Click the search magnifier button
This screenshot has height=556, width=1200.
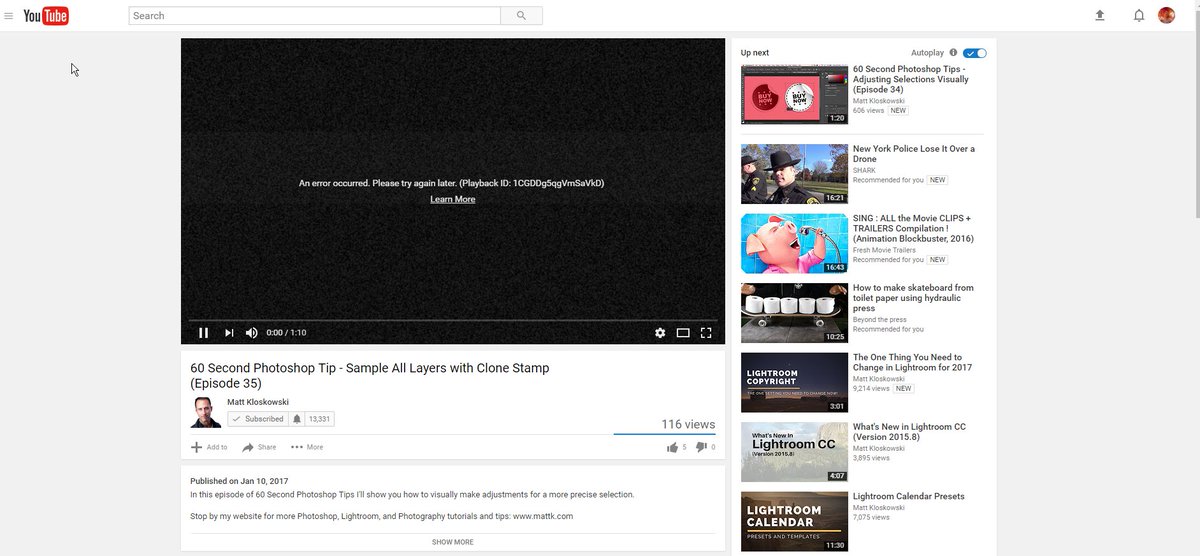521,16
